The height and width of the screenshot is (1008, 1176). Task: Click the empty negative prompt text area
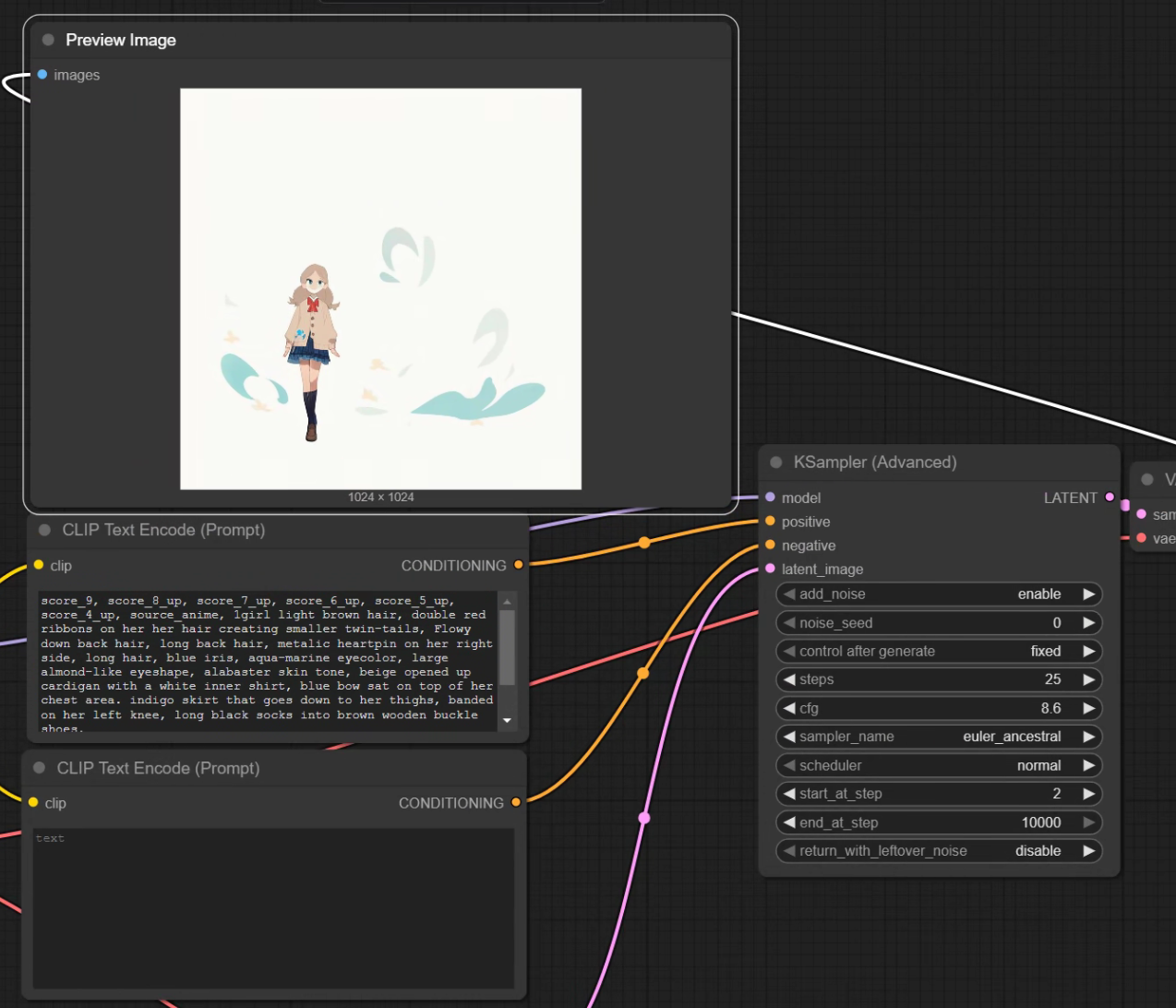click(x=273, y=908)
